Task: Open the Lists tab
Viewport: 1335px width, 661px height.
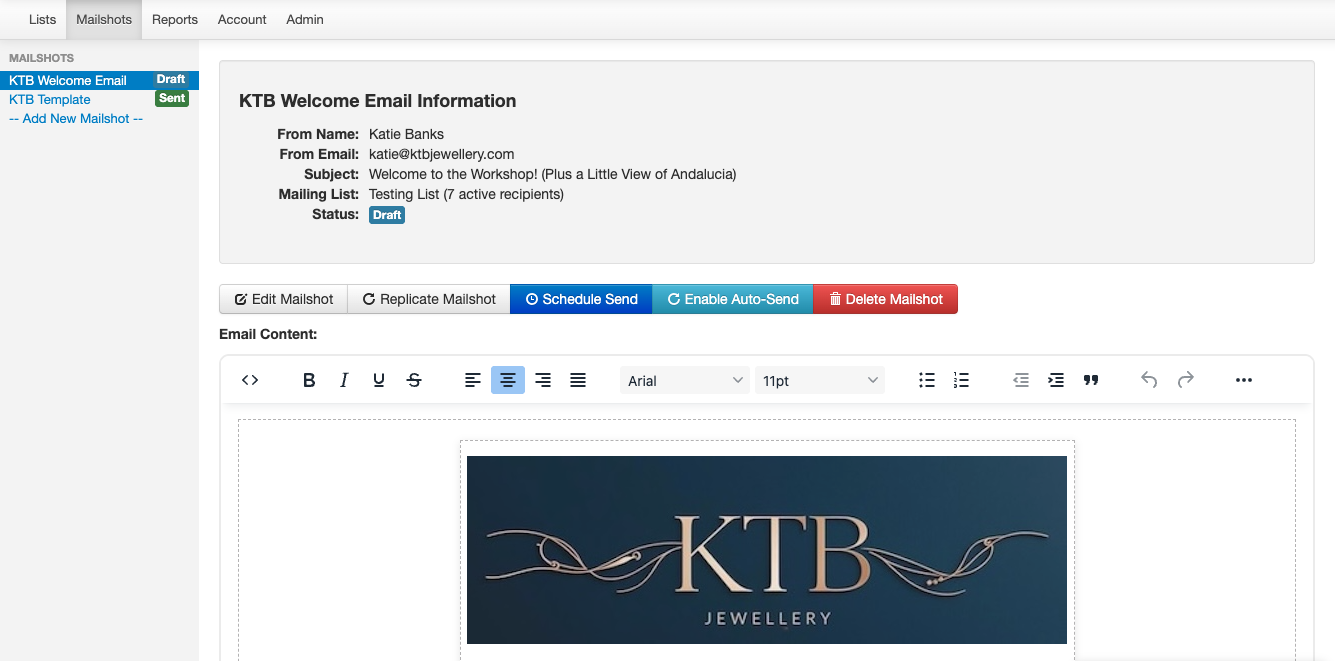Action: point(43,19)
